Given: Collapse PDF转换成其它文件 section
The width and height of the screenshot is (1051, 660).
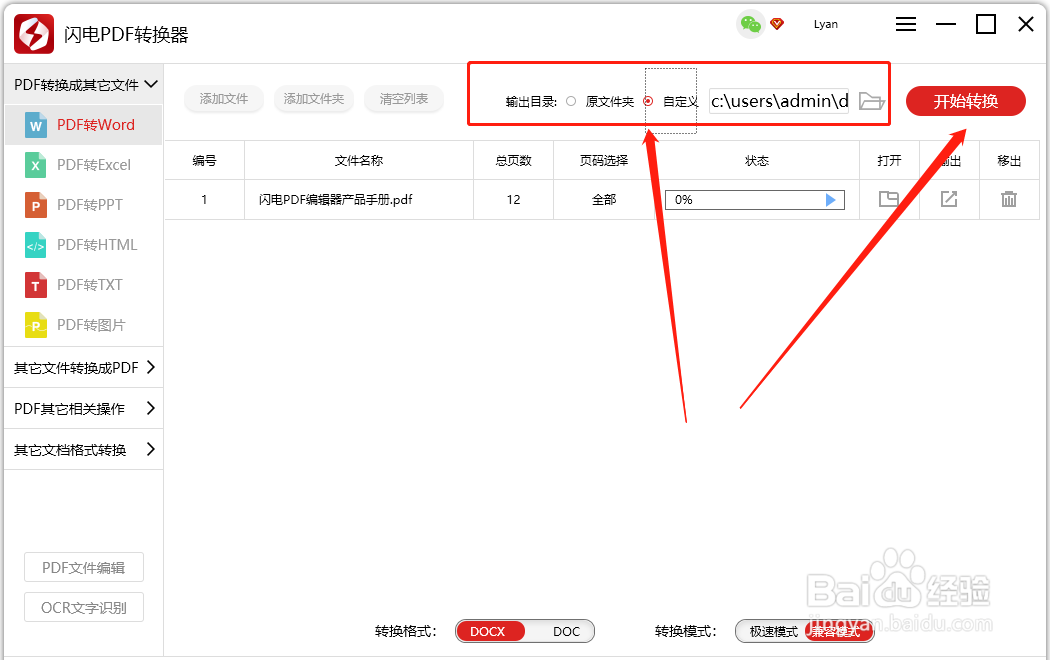Looking at the screenshot, I should point(84,84).
